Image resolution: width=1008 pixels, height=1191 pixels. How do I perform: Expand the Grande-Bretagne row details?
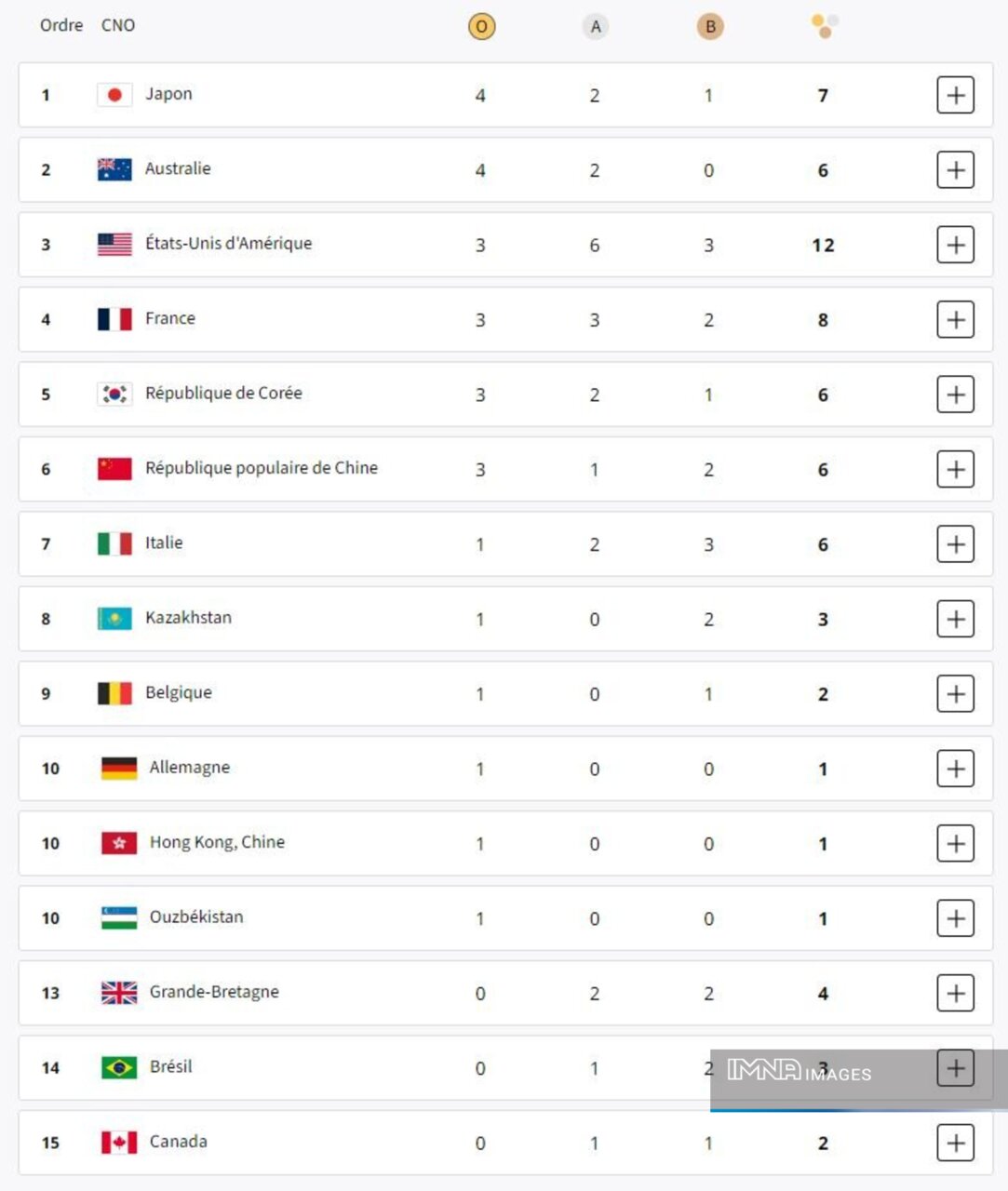coord(955,993)
